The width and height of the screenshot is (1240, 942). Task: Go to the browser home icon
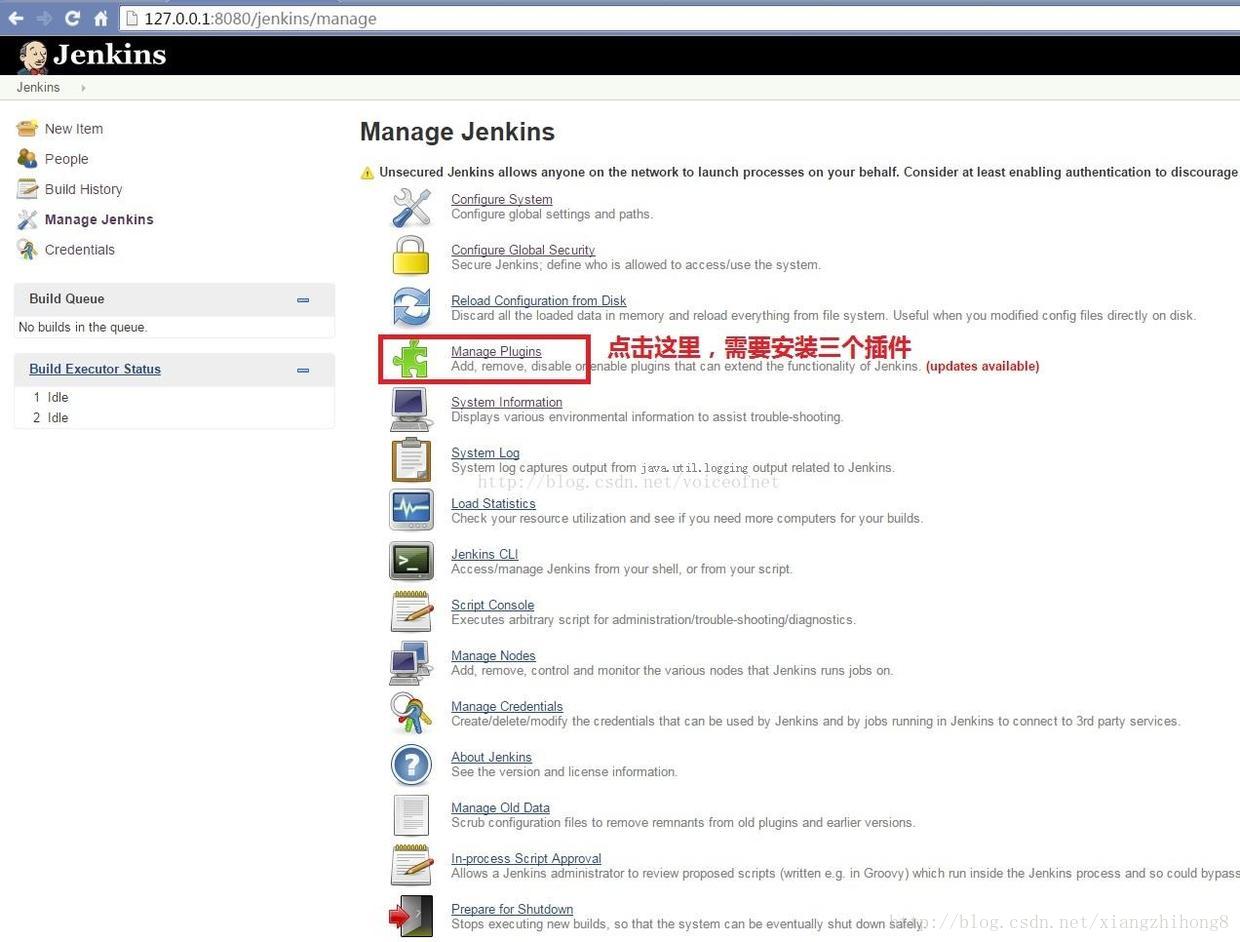(100, 18)
